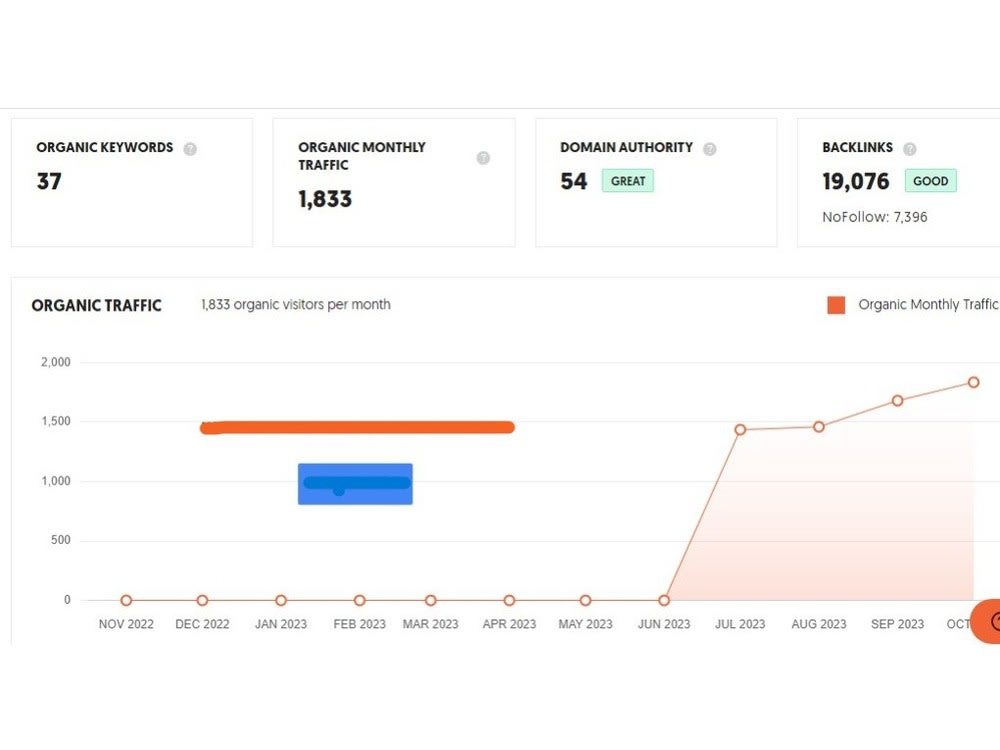Select the JAN 2023 data point

coord(281,600)
